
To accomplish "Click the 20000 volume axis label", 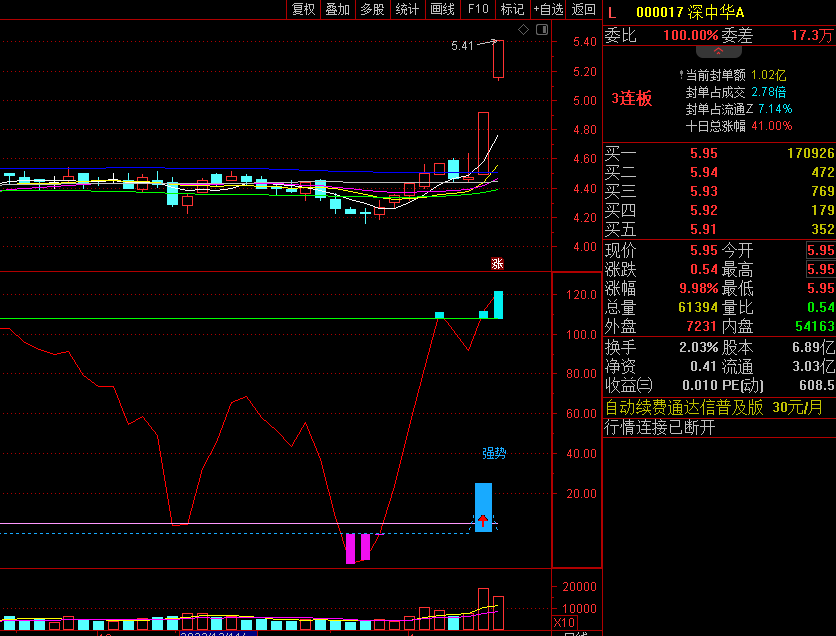I will tap(579, 586).
